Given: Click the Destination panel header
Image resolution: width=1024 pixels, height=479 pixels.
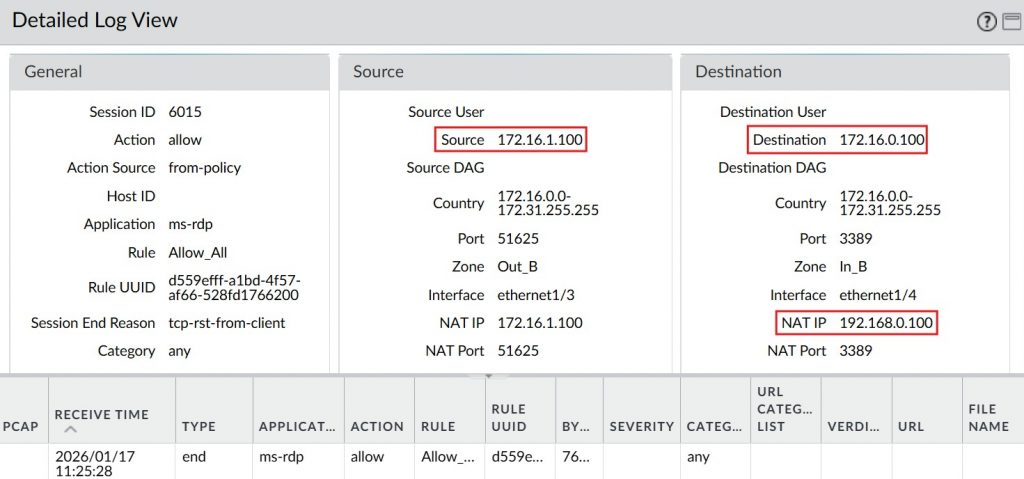Looking at the screenshot, I should point(851,72).
